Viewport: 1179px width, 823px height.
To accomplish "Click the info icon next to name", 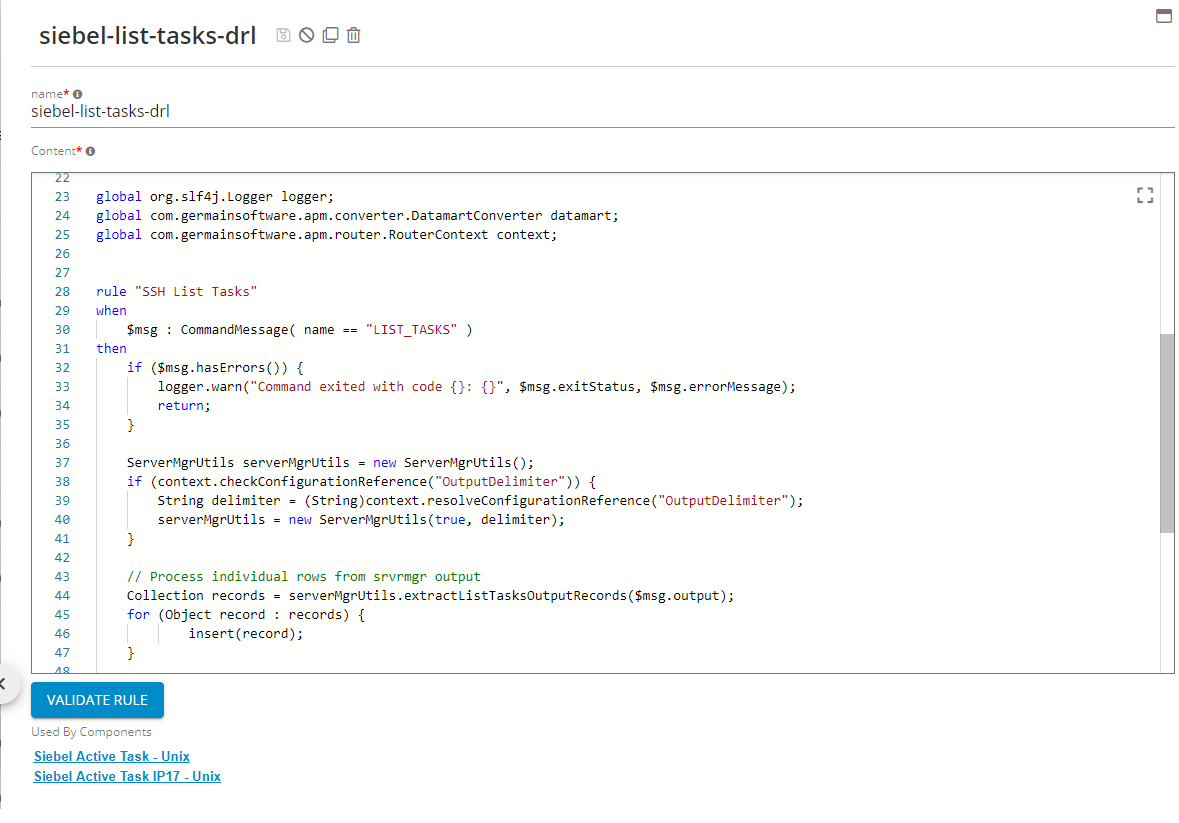I will click(x=77, y=94).
